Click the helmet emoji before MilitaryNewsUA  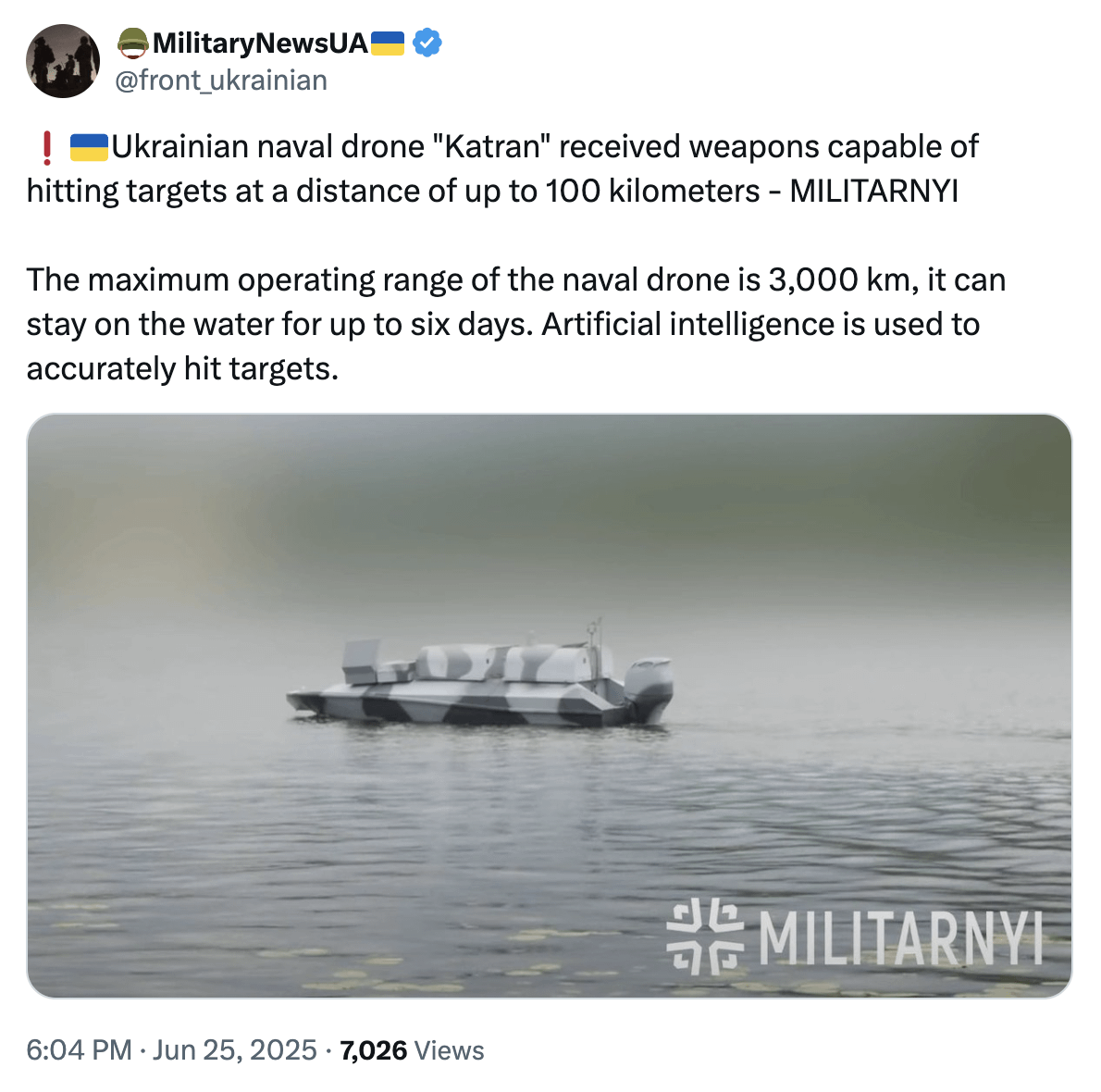coord(132,43)
